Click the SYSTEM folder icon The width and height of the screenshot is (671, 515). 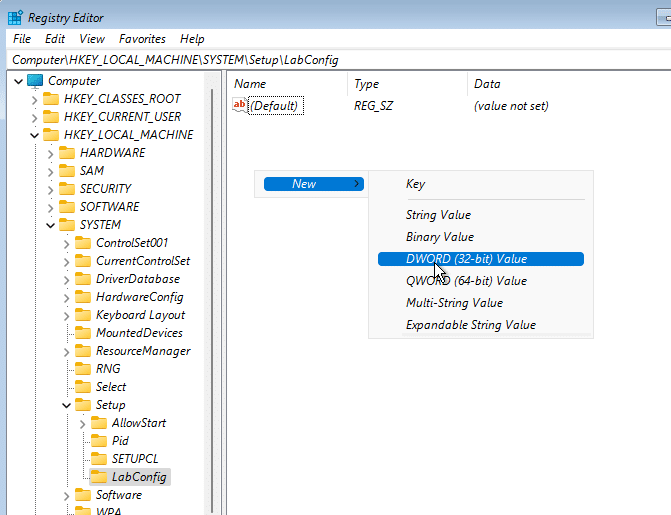tap(67, 225)
